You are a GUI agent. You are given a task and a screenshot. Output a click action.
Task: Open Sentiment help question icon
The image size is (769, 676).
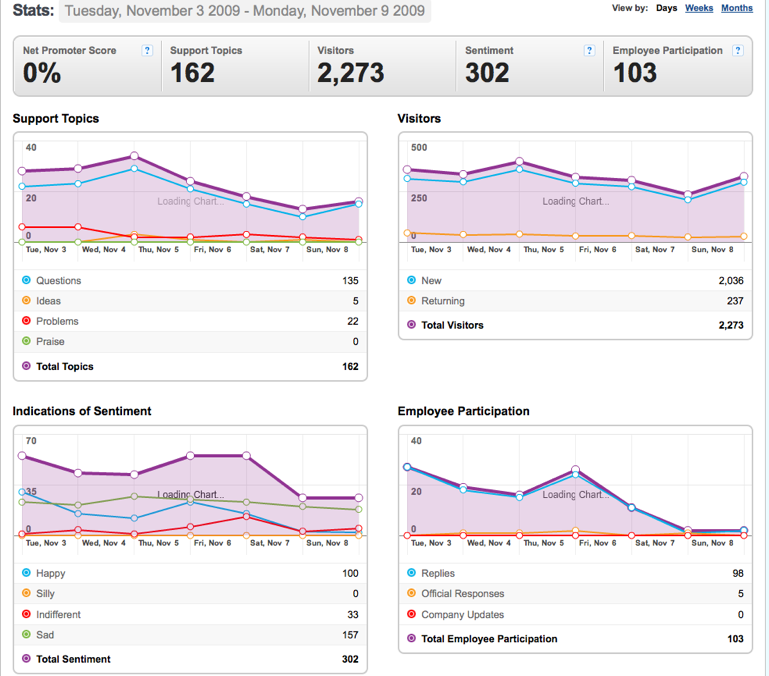pos(589,51)
